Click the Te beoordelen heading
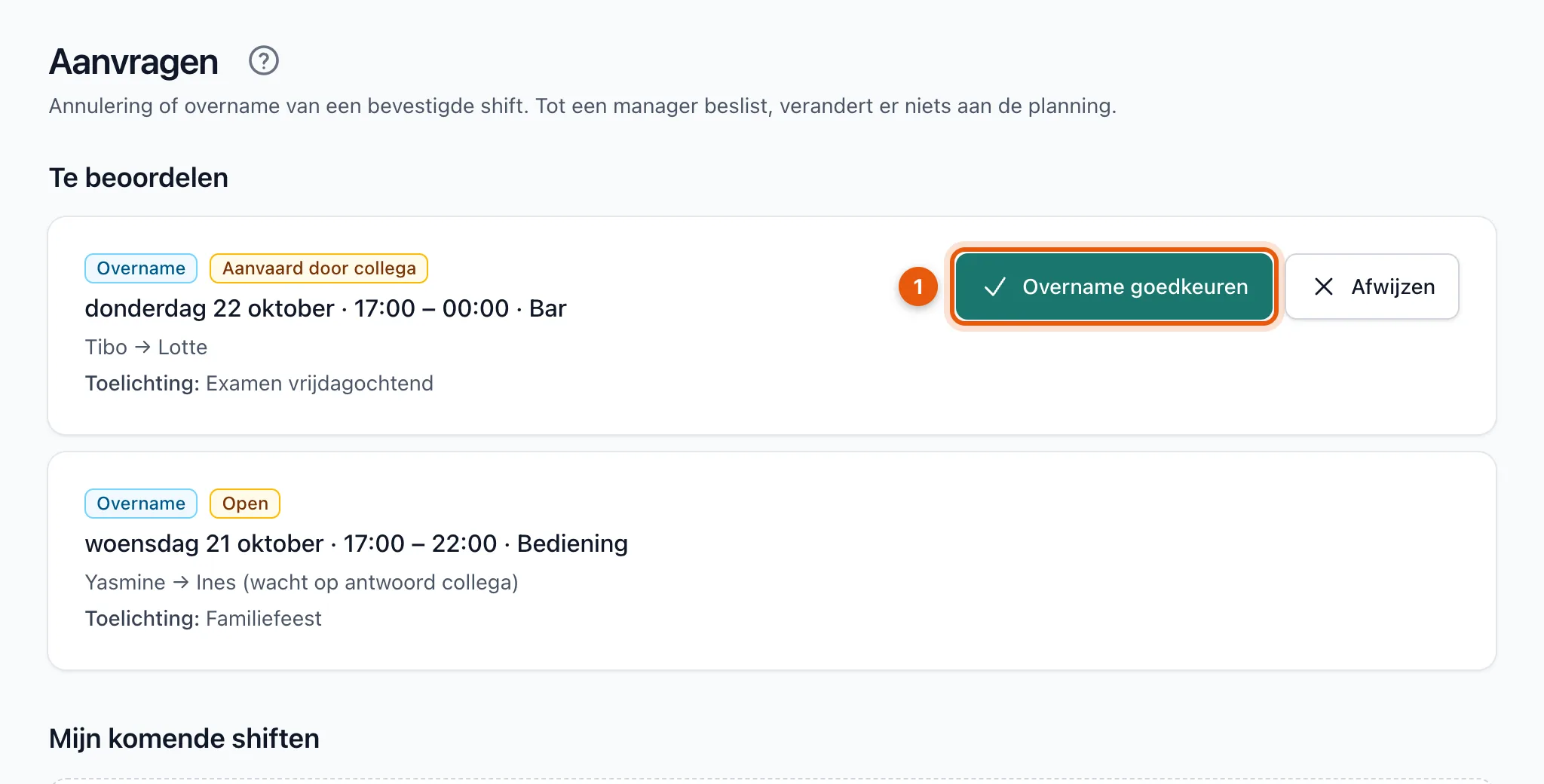 (139, 178)
